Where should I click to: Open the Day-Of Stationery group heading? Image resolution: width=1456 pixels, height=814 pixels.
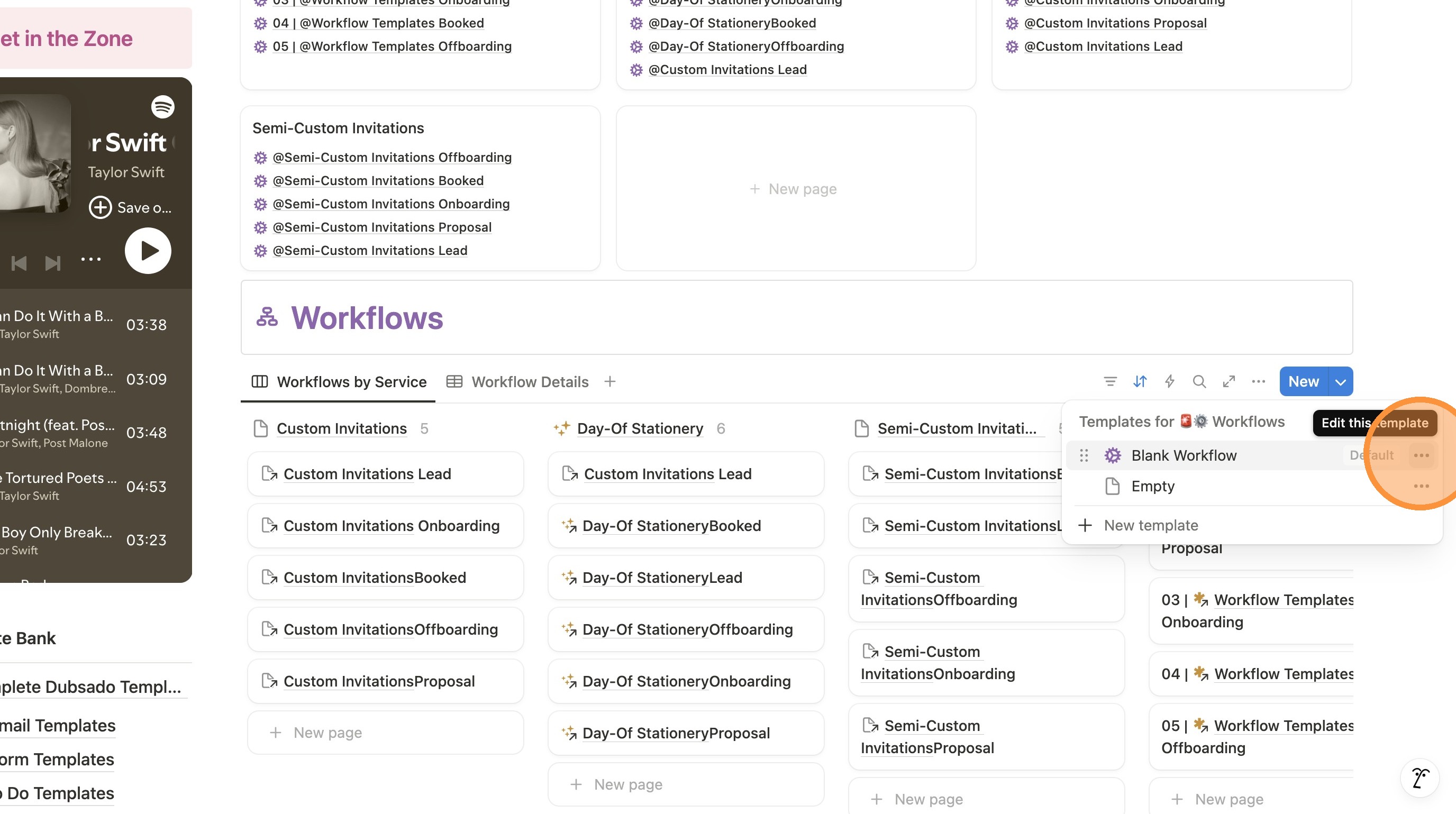pos(640,428)
